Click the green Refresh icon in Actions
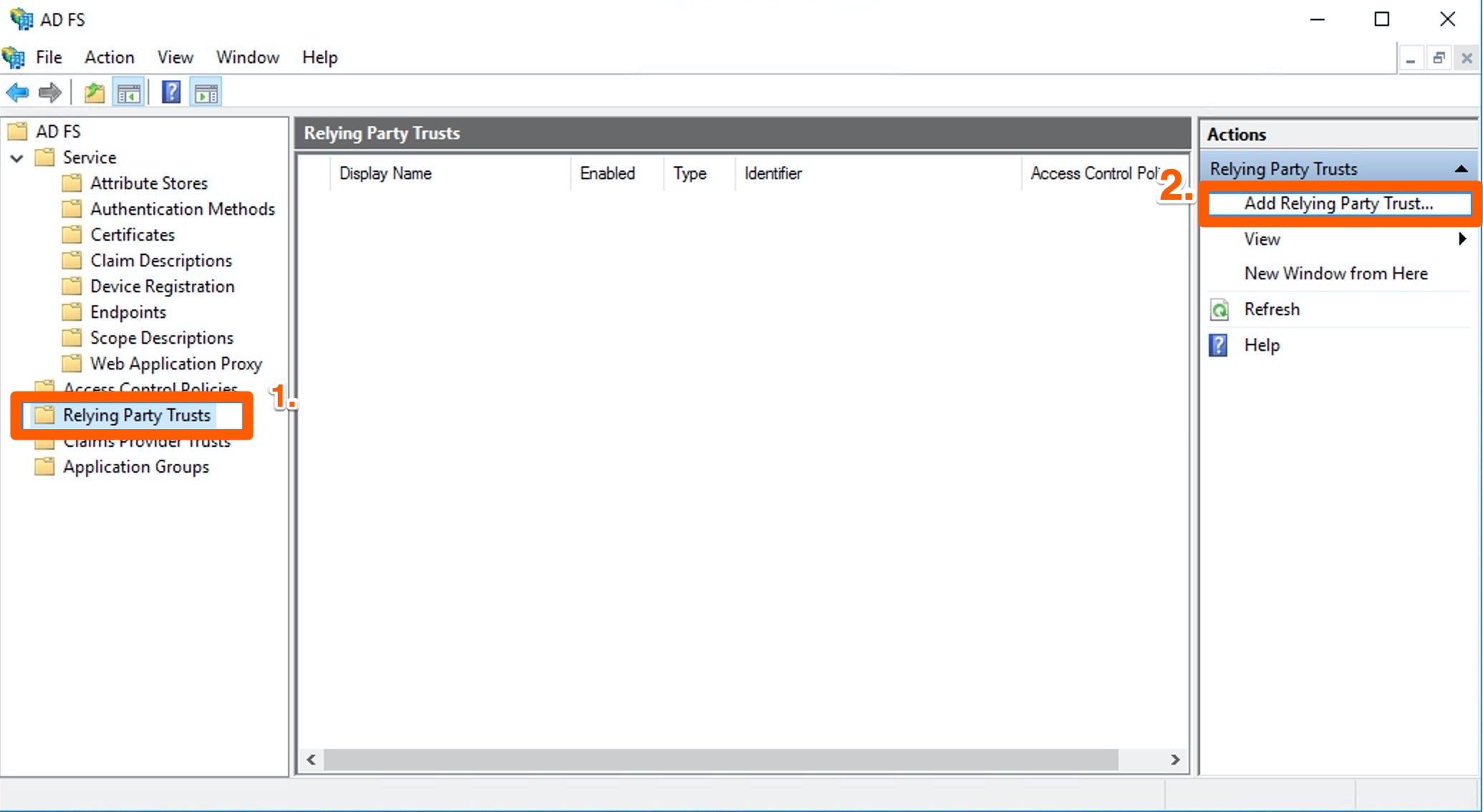1483x812 pixels. 1219,309
